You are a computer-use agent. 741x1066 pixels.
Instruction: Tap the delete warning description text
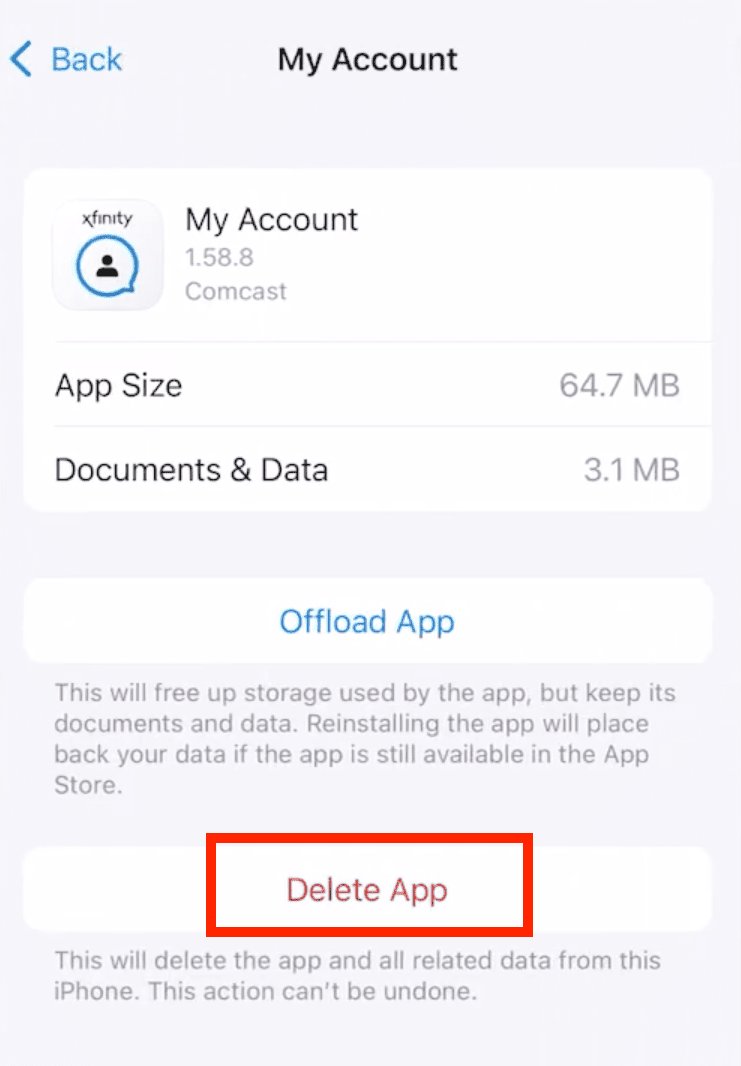point(358,976)
